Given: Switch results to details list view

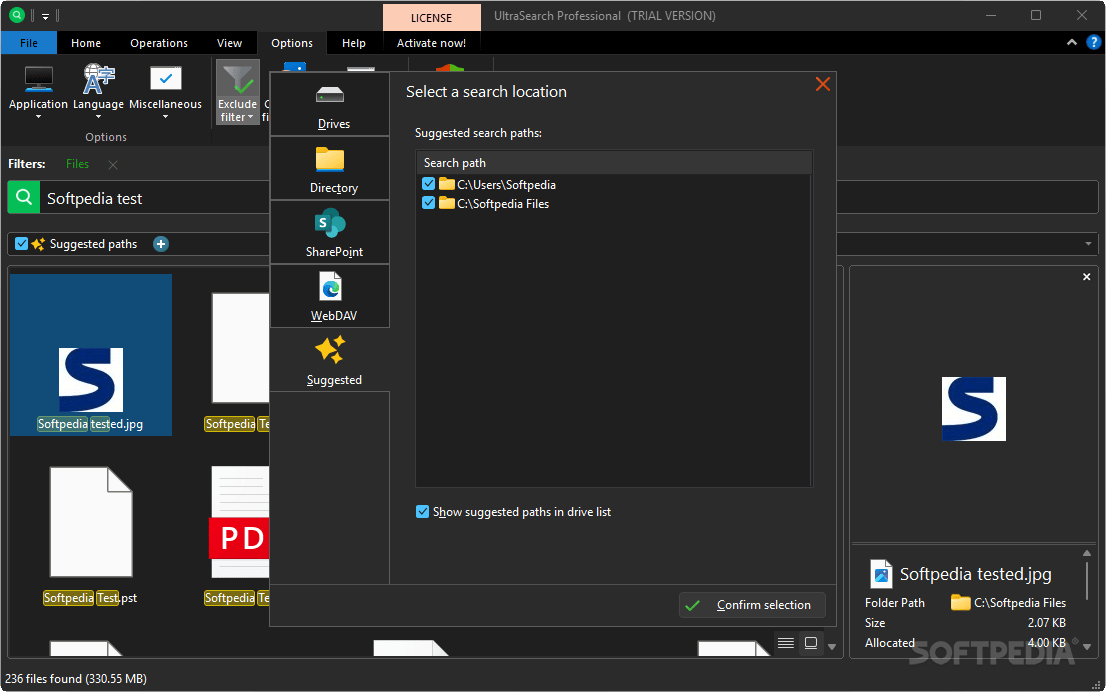Looking at the screenshot, I should pos(786,643).
